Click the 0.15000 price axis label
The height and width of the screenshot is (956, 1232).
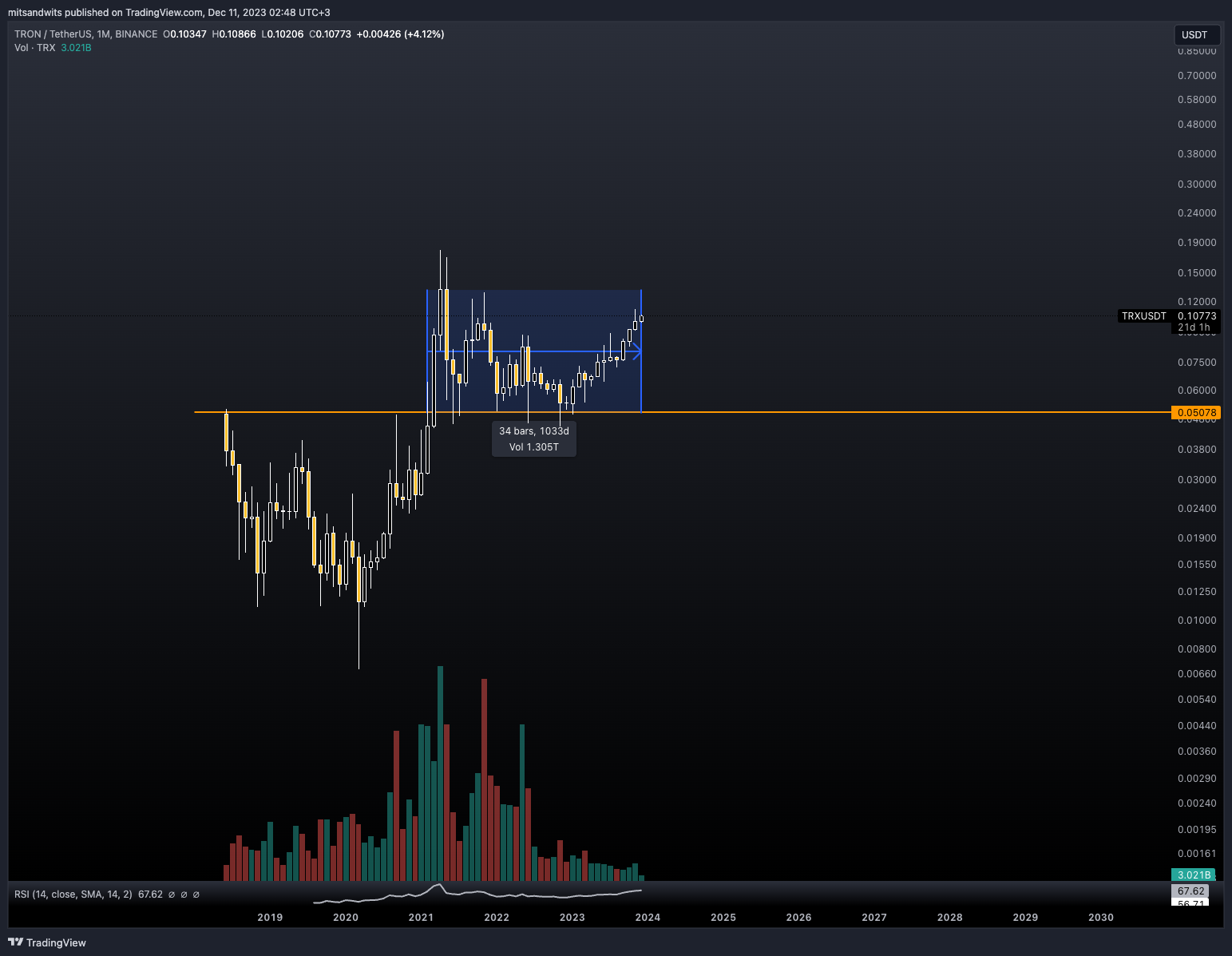1197,273
